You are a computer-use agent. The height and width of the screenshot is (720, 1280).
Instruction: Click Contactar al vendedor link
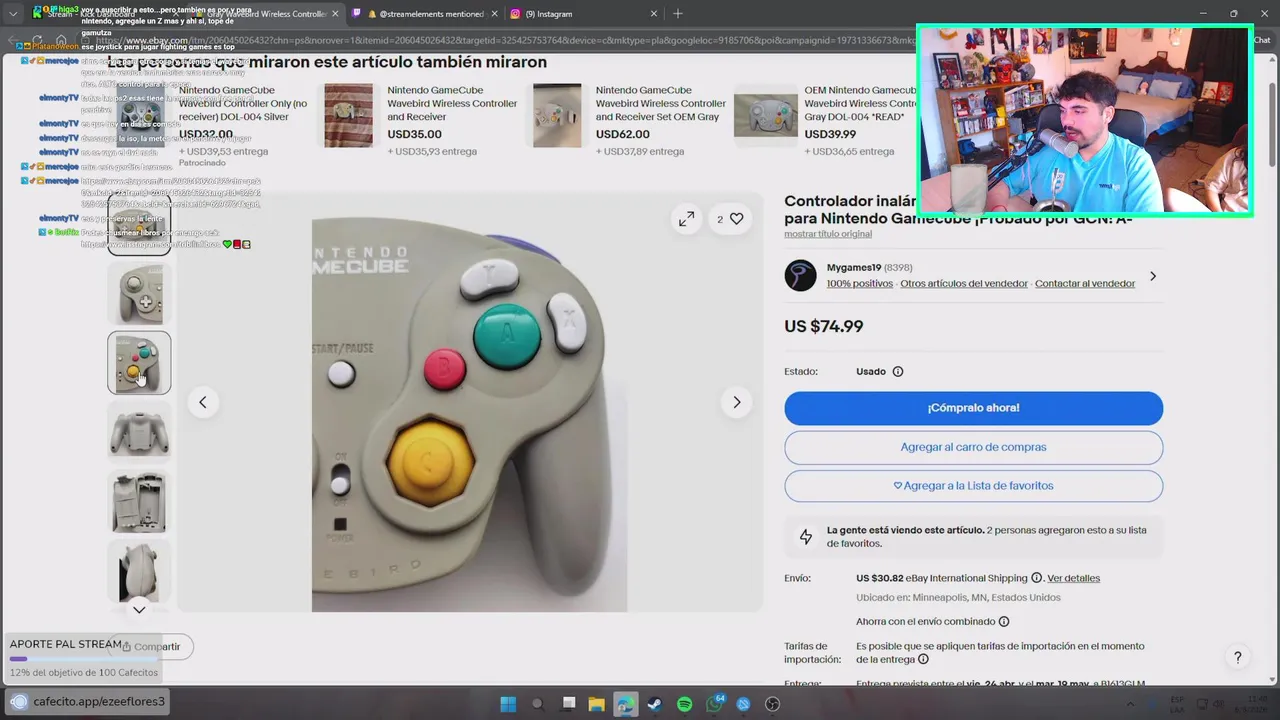pos(1085,284)
